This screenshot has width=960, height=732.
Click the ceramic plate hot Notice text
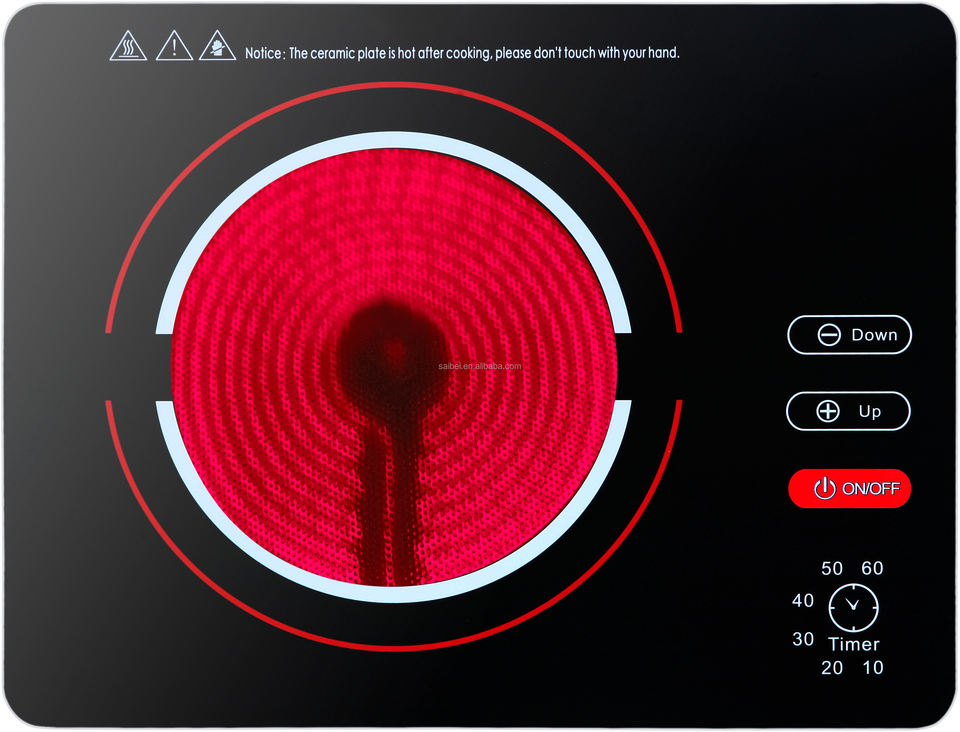[462, 53]
